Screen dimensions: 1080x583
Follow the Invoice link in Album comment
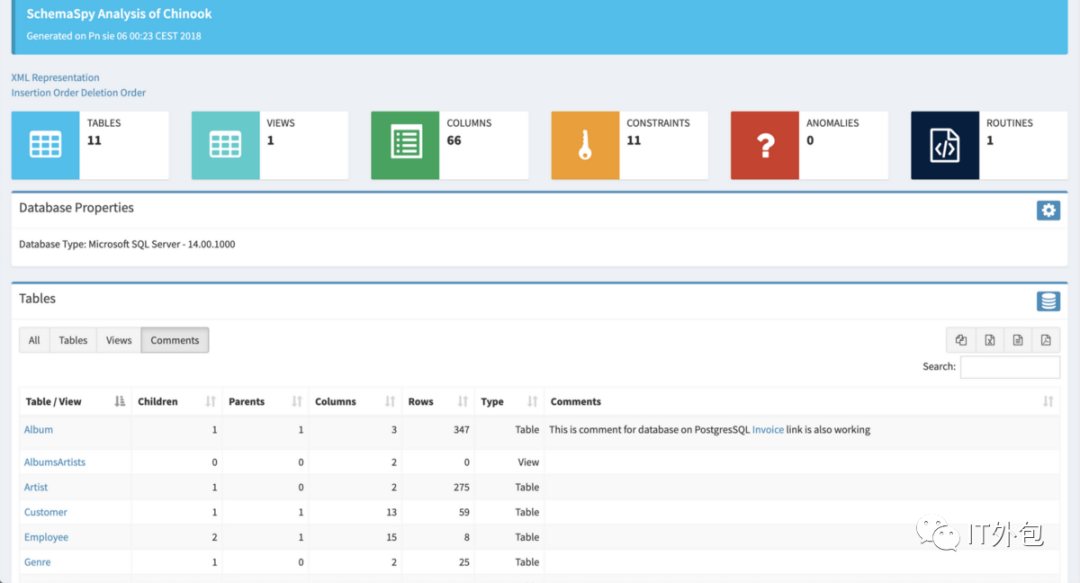pyautogui.click(x=768, y=429)
